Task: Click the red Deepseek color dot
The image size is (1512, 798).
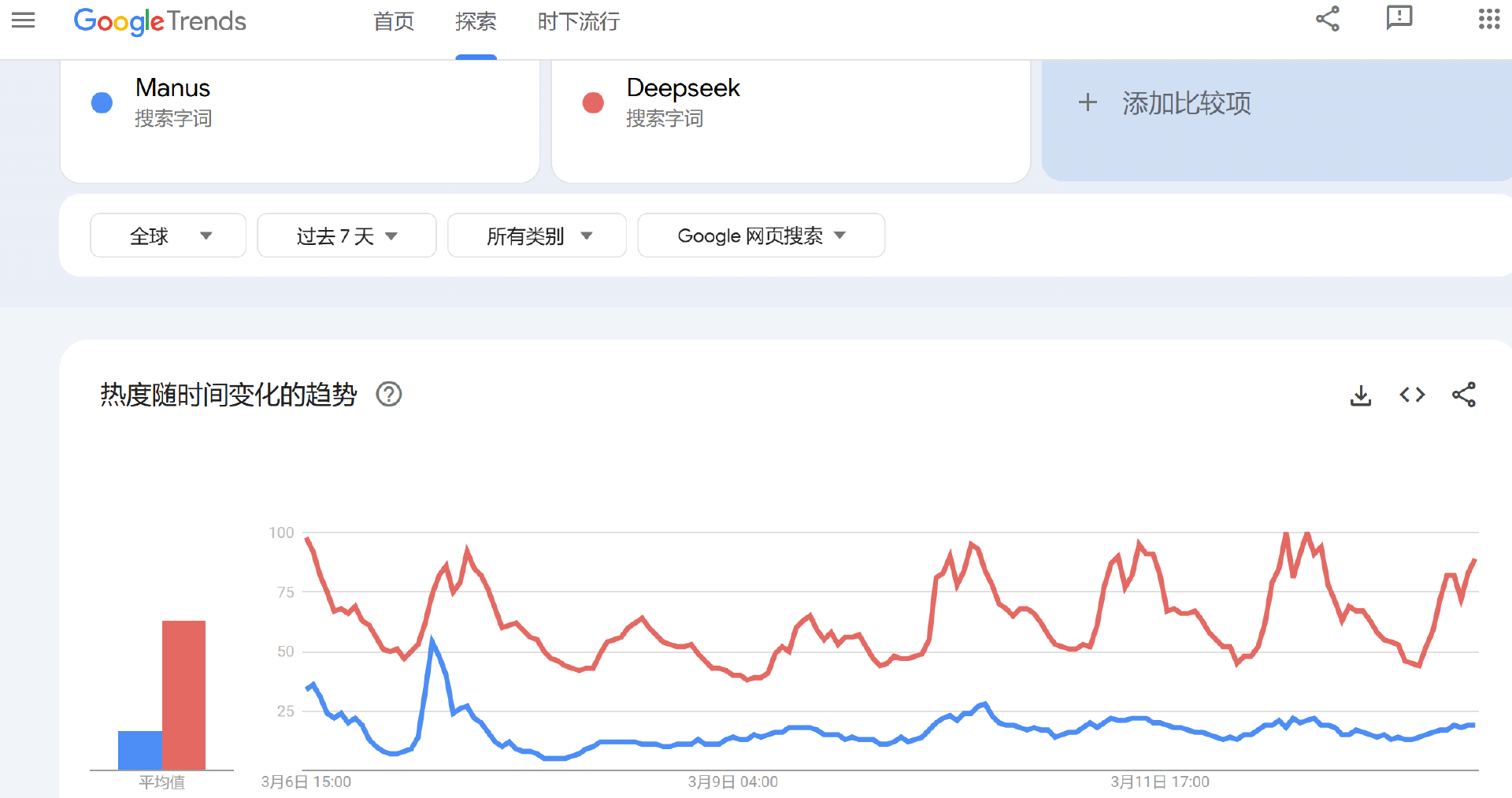Action: tap(593, 102)
